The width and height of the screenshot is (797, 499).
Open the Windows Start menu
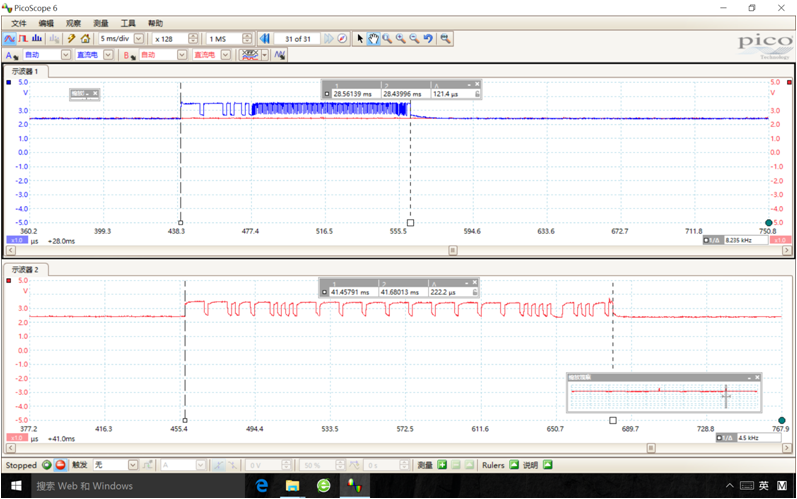(16, 486)
